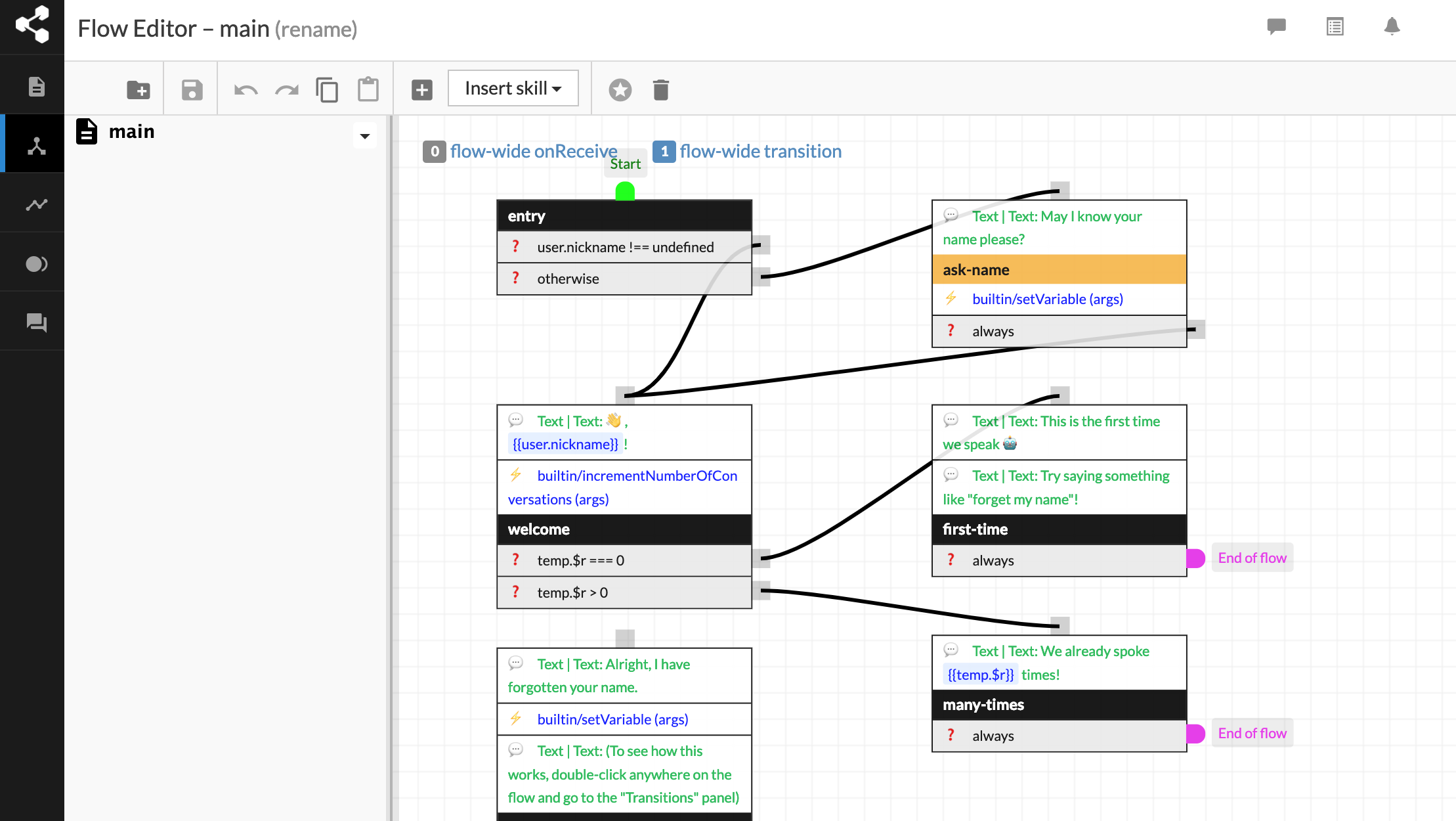Image resolution: width=1456 pixels, height=821 pixels.
Task: Open the notifications bell
Action: tap(1392, 26)
